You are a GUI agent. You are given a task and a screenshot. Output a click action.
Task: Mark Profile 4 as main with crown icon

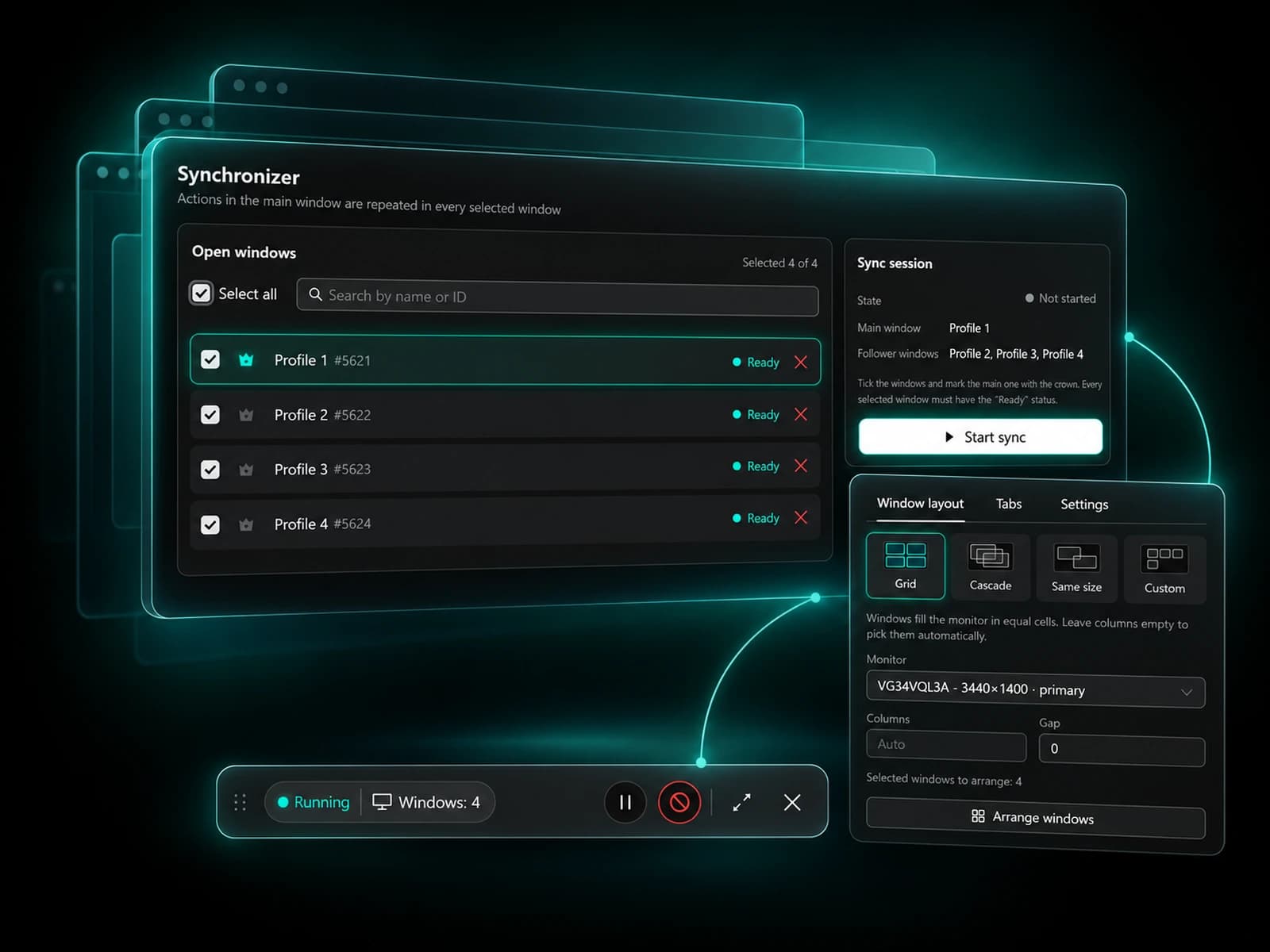click(x=246, y=524)
